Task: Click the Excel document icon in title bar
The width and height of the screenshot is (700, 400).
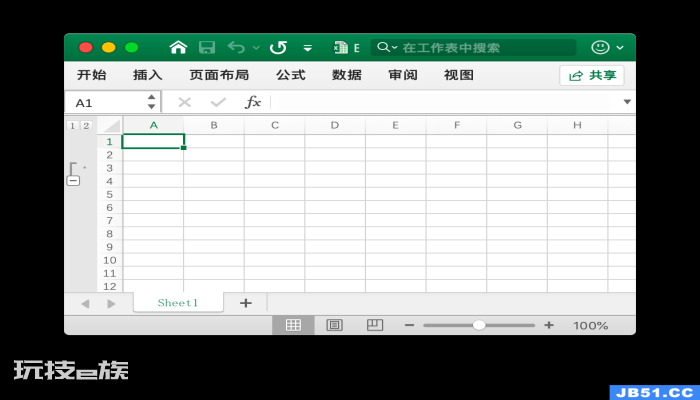Action: pyautogui.click(x=341, y=47)
